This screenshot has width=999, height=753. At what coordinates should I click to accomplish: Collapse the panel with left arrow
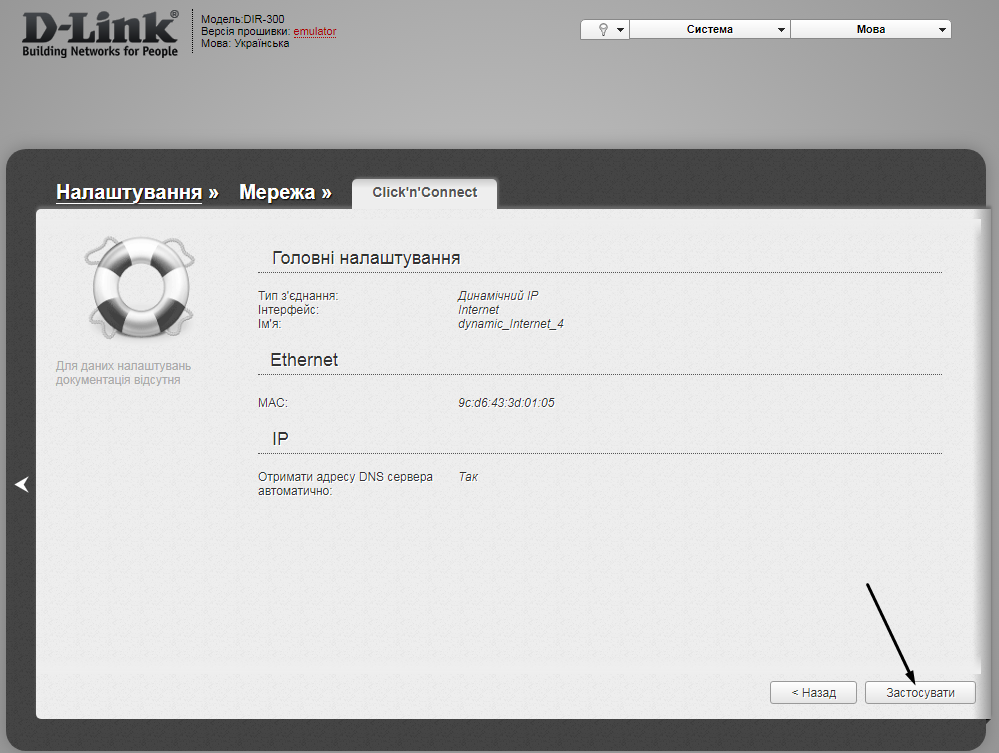(x=22, y=484)
